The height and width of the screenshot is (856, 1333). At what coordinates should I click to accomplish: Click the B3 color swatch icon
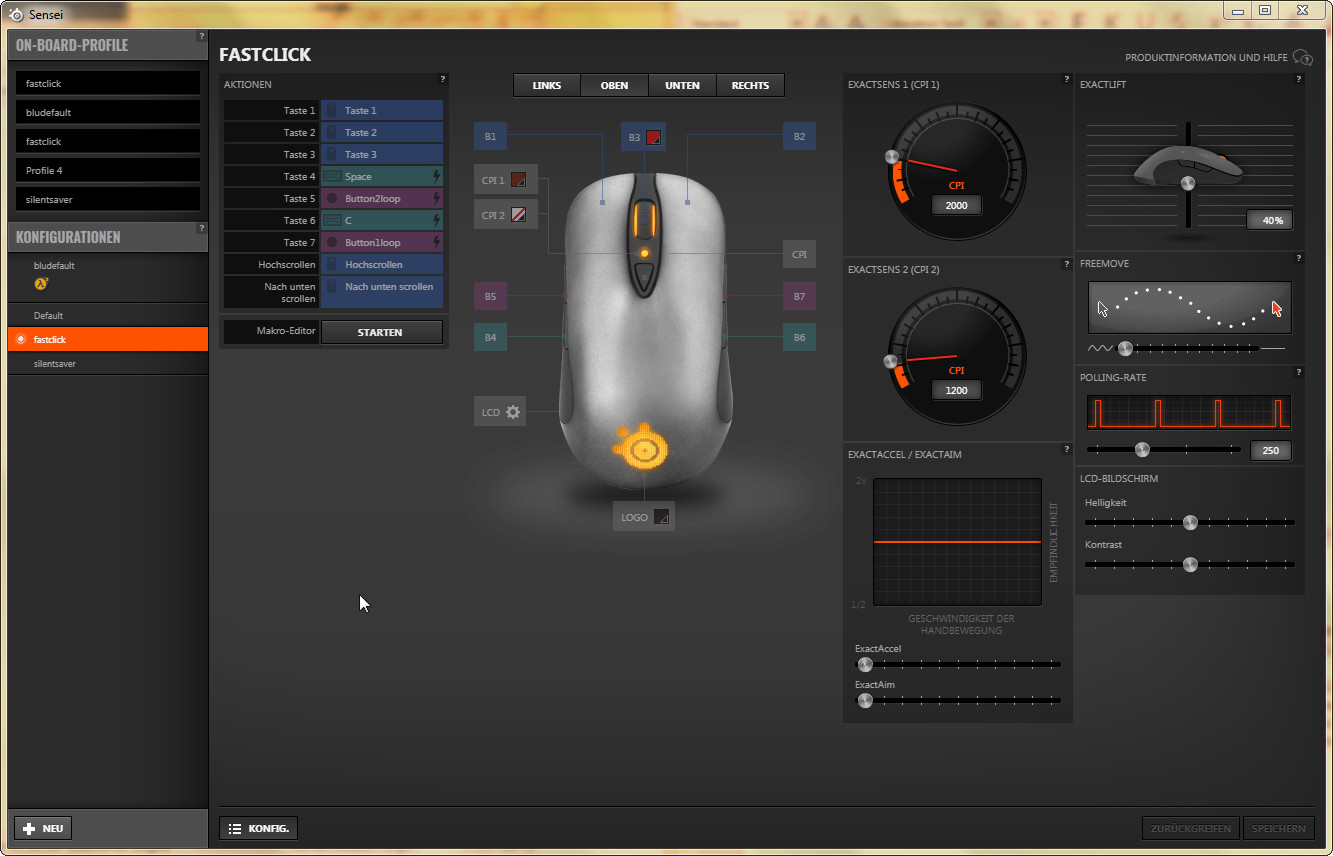[x=654, y=137]
